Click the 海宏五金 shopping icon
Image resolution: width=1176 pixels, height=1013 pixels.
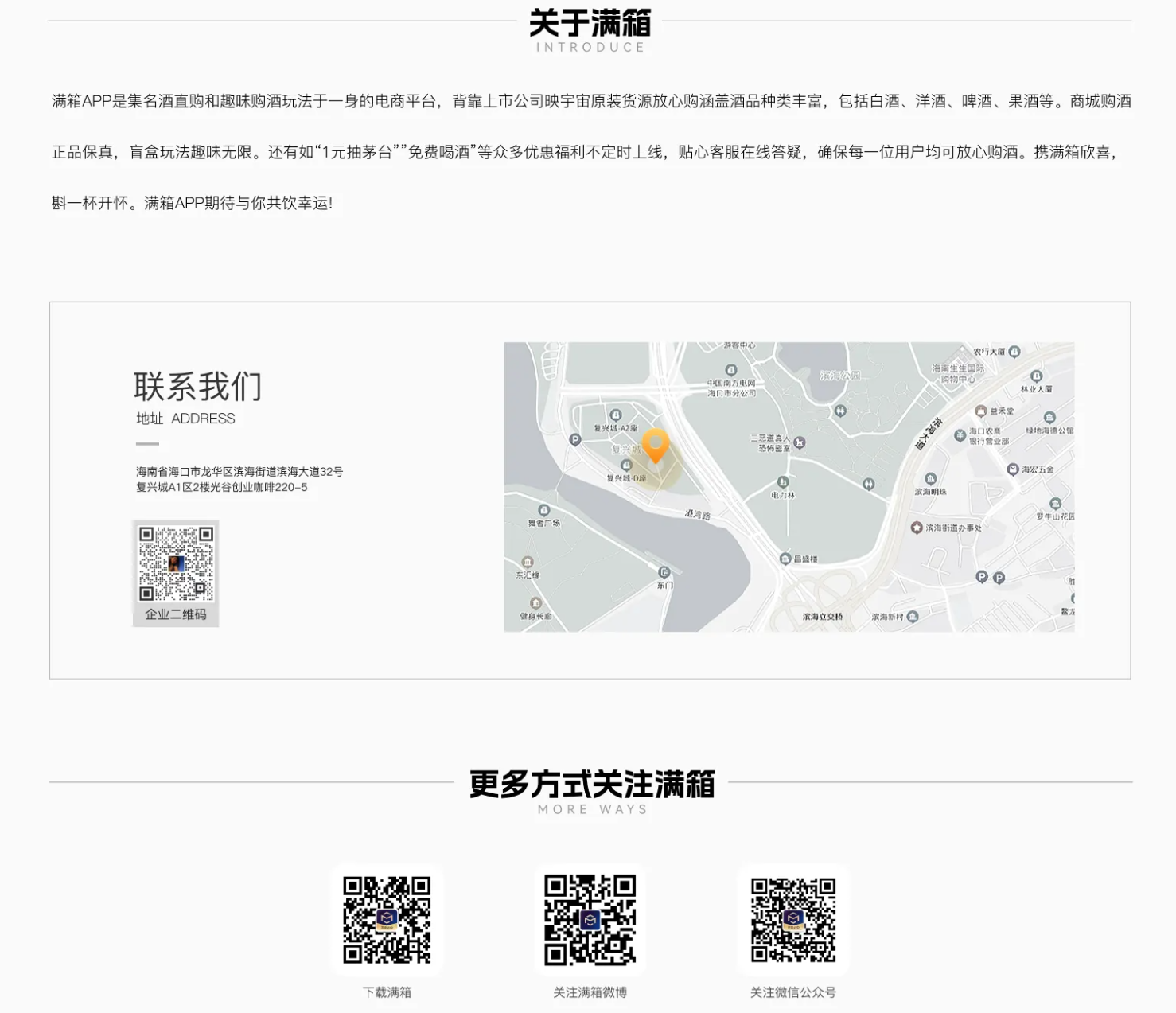[1013, 469]
